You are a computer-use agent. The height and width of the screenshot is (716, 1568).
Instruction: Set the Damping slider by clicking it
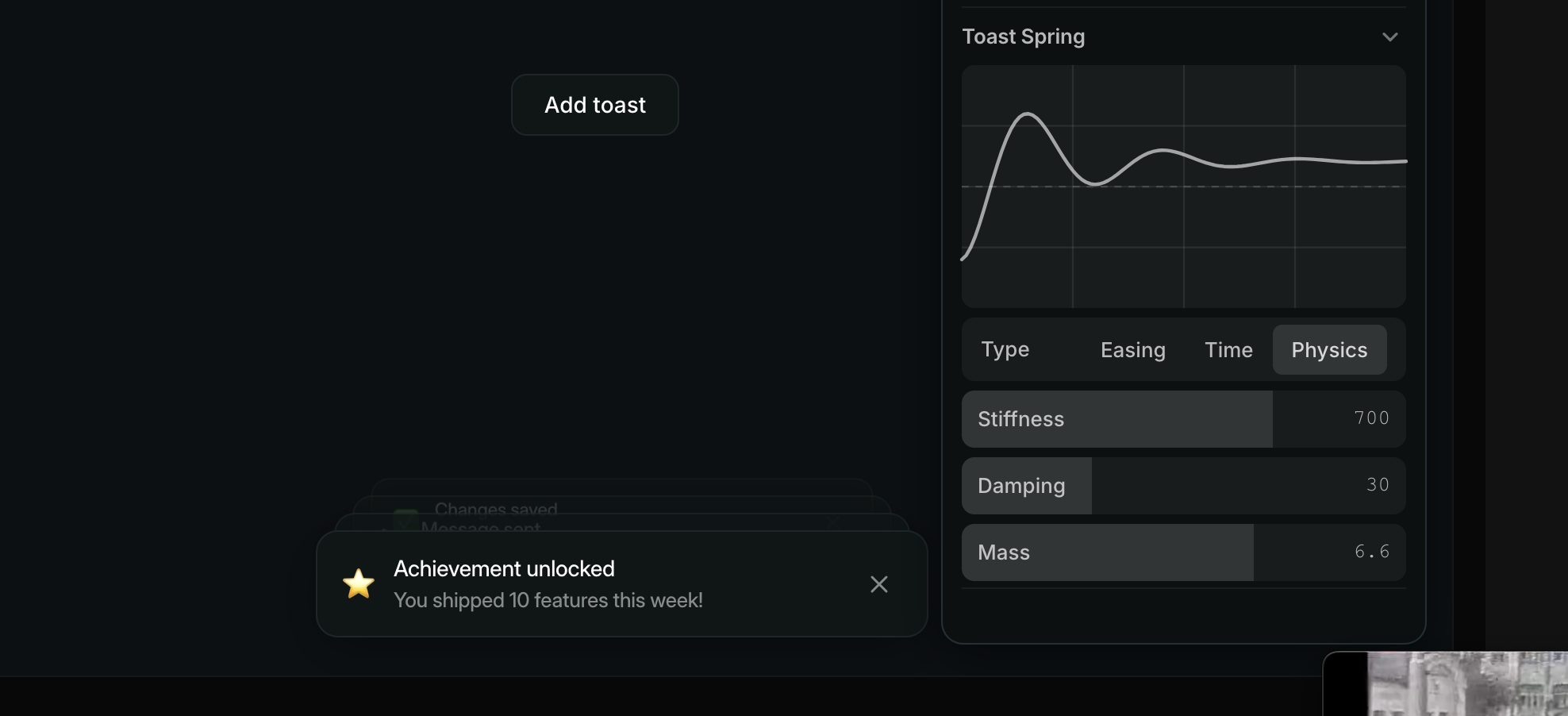1183,486
